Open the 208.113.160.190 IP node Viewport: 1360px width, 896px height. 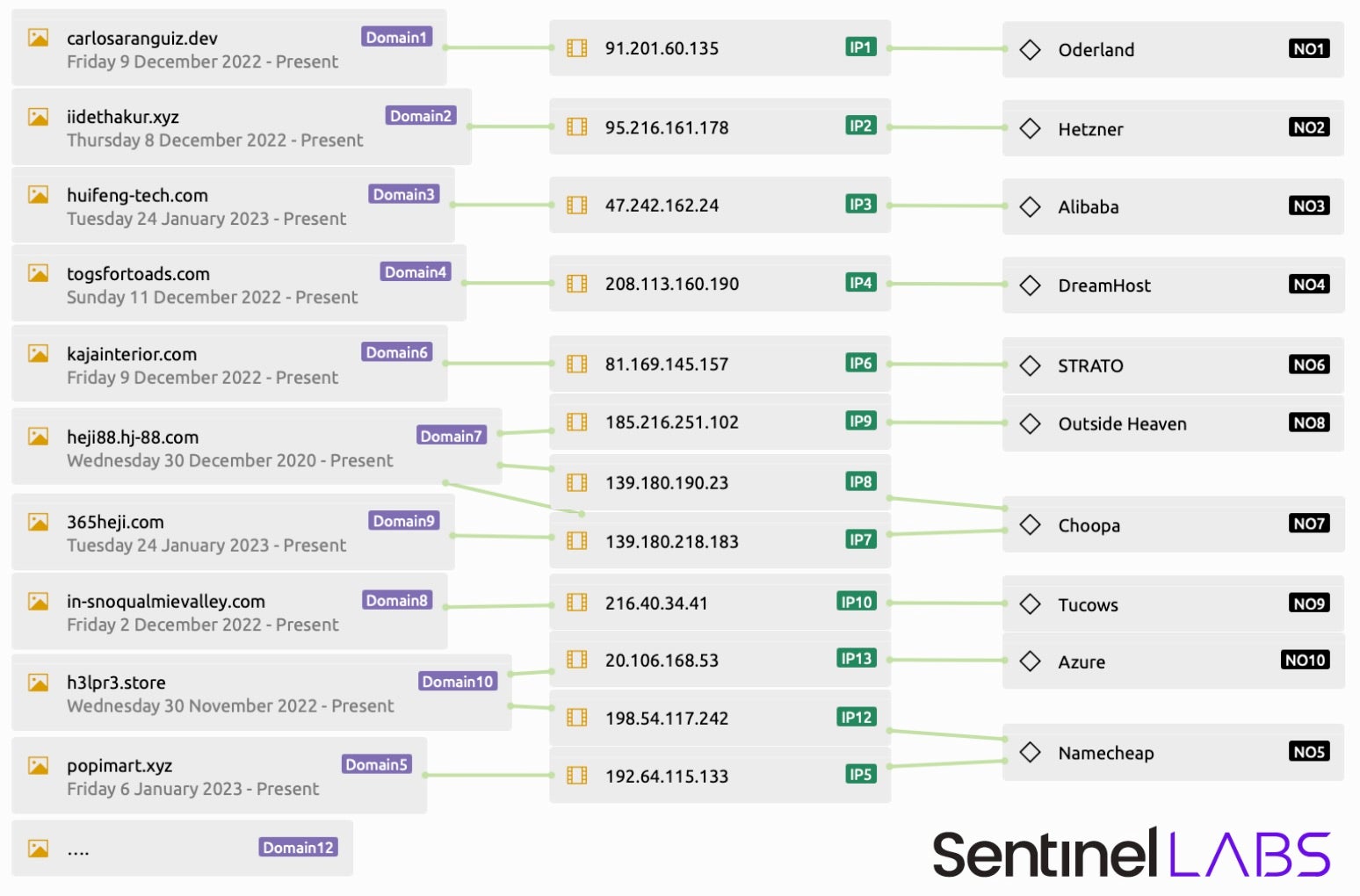[672, 284]
